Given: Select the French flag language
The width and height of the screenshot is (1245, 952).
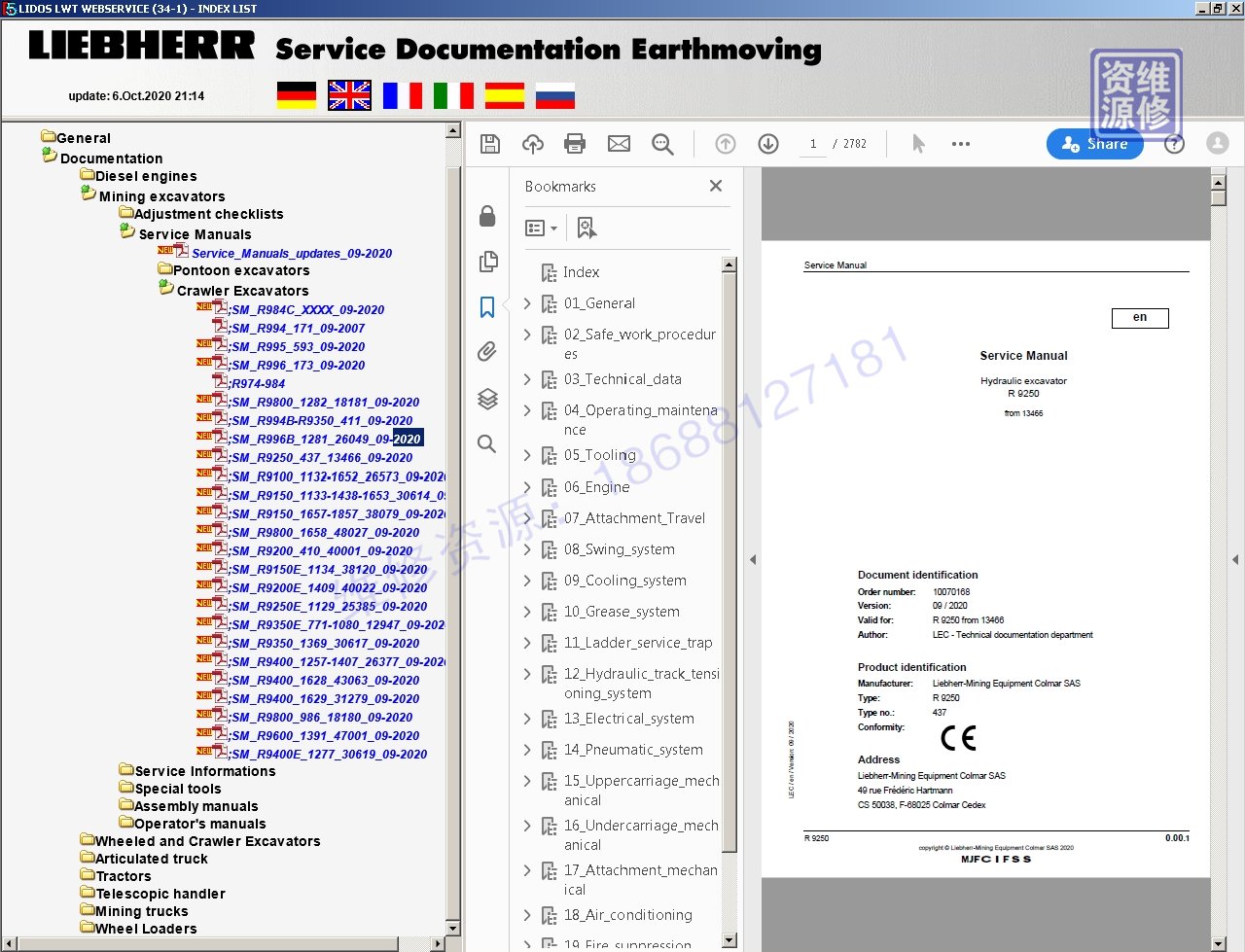Looking at the screenshot, I should pos(403,95).
